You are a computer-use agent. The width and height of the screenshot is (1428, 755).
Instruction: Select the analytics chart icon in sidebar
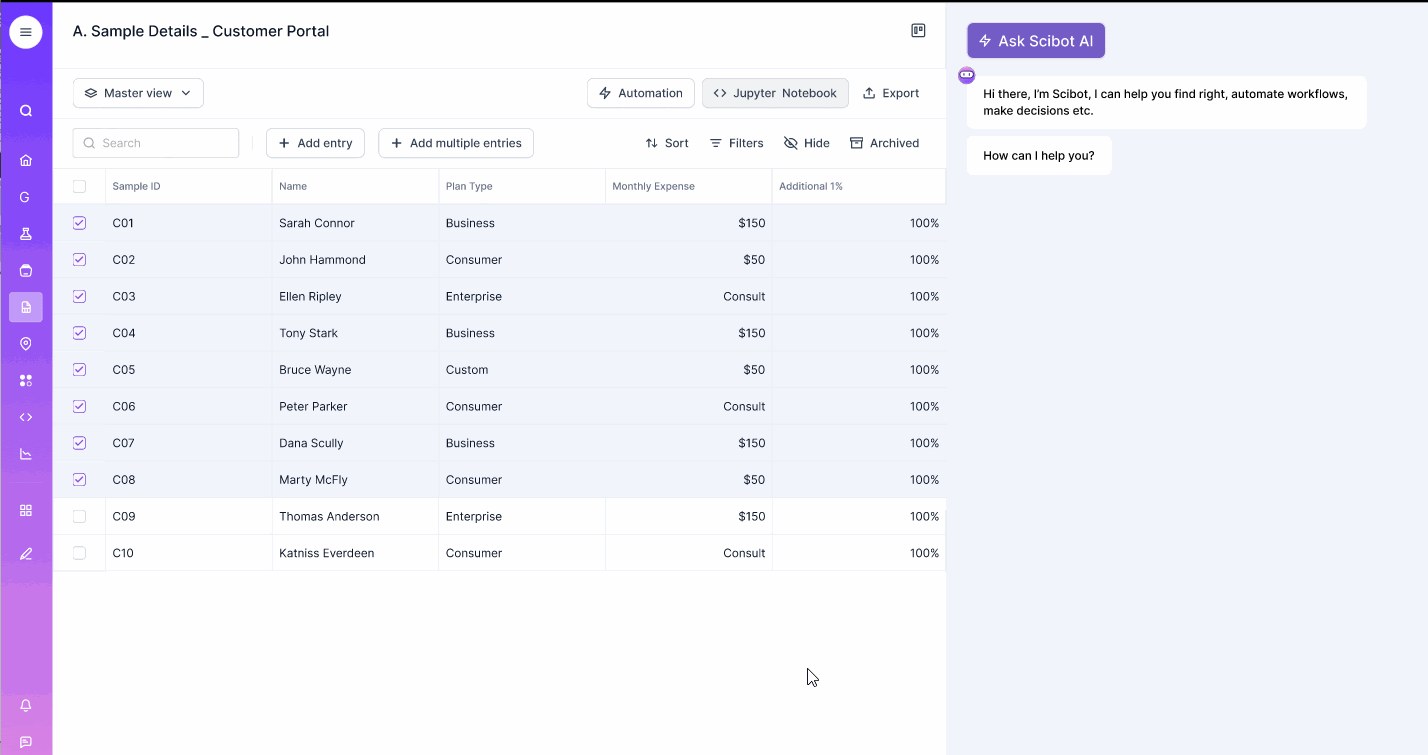[25, 454]
